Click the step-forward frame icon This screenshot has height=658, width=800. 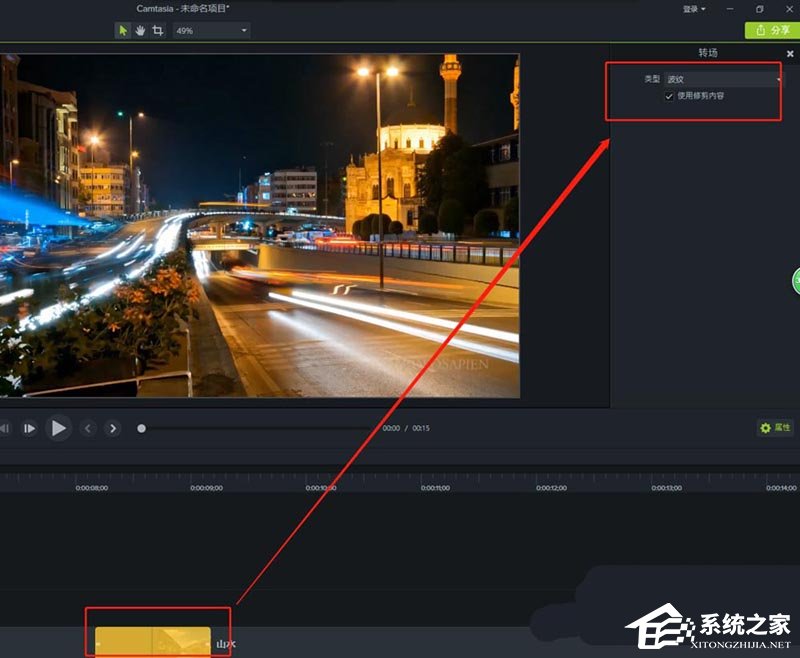28,428
